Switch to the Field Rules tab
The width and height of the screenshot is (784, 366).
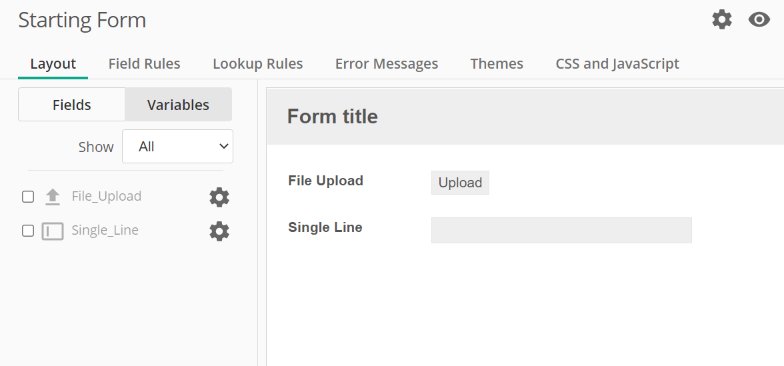pyautogui.click(x=144, y=64)
